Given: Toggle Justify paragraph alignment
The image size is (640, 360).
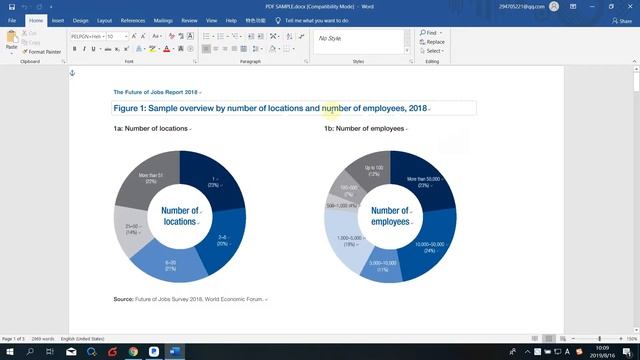Looking at the screenshot, I should point(234,49).
